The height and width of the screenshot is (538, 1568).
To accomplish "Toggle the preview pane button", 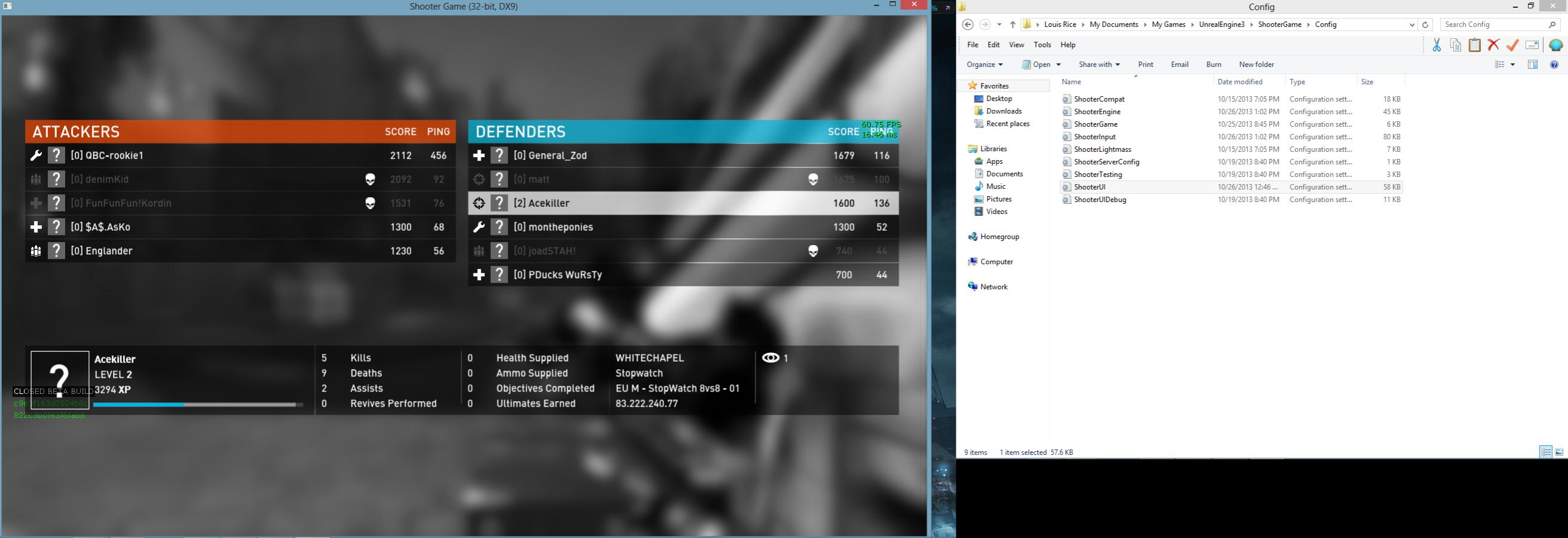I will 1533,65.
